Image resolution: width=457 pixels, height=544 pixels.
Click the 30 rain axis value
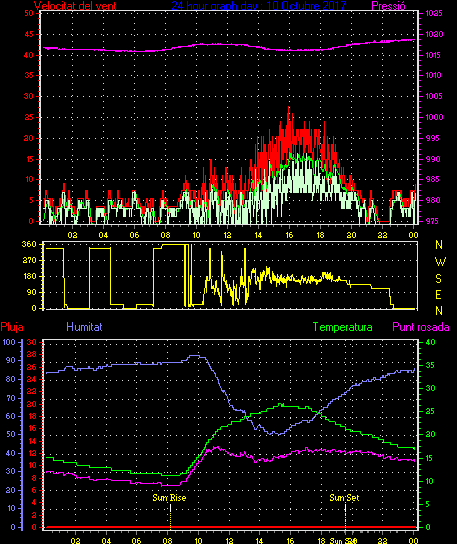32,342
